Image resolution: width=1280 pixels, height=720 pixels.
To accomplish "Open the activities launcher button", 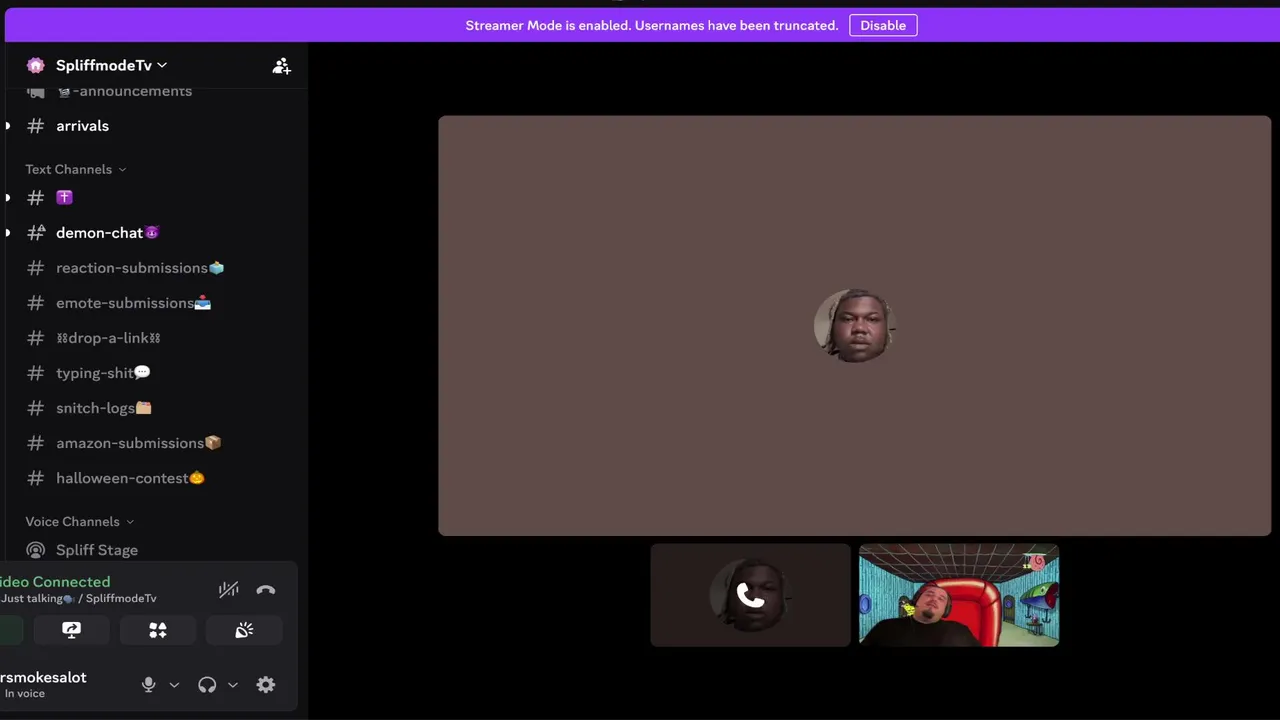I will (158, 630).
